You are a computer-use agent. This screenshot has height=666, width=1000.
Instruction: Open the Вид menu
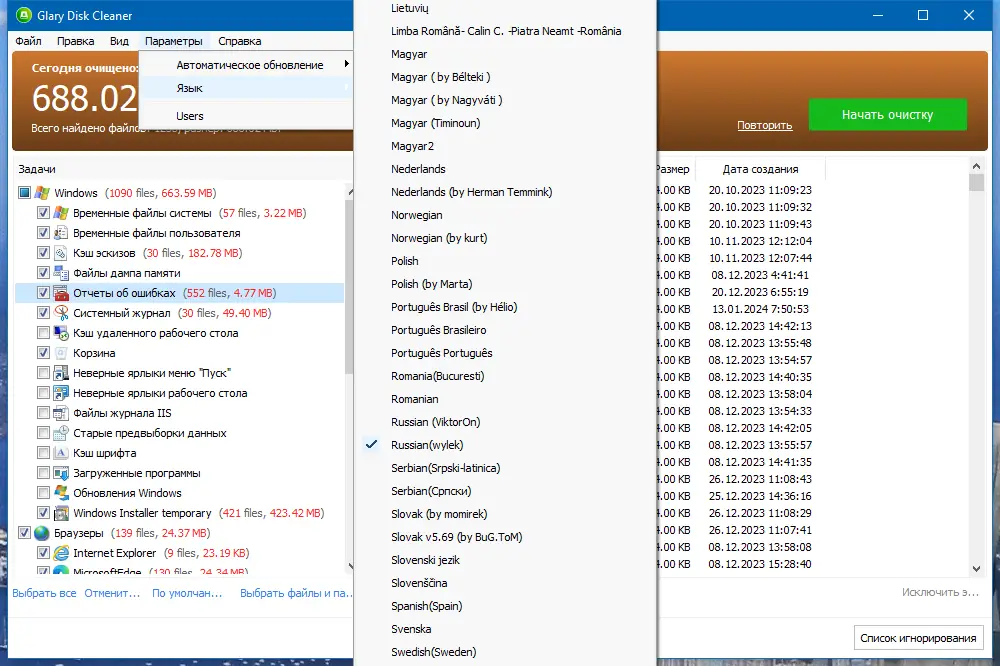(x=119, y=41)
